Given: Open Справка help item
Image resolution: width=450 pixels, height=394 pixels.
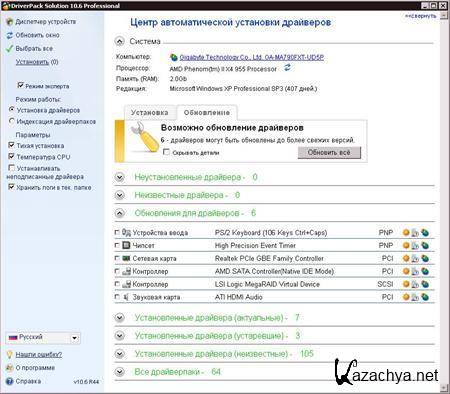Looking at the screenshot, I should (x=23, y=381).
